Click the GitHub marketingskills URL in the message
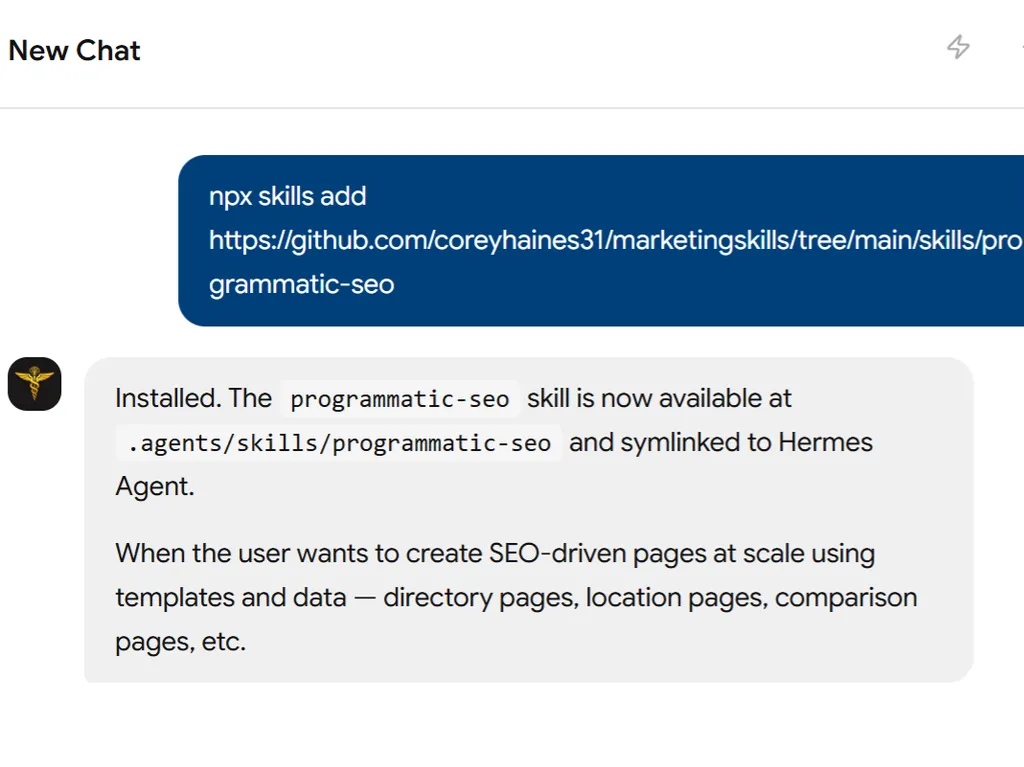 (616, 240)
